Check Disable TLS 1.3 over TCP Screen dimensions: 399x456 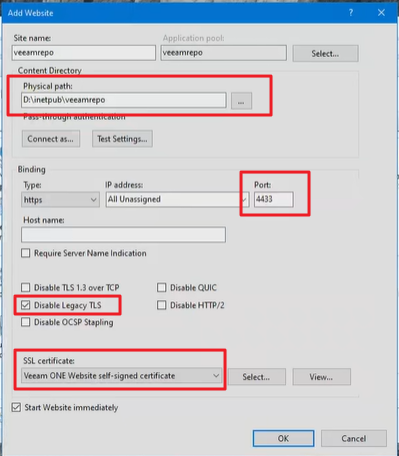[26, 287]
